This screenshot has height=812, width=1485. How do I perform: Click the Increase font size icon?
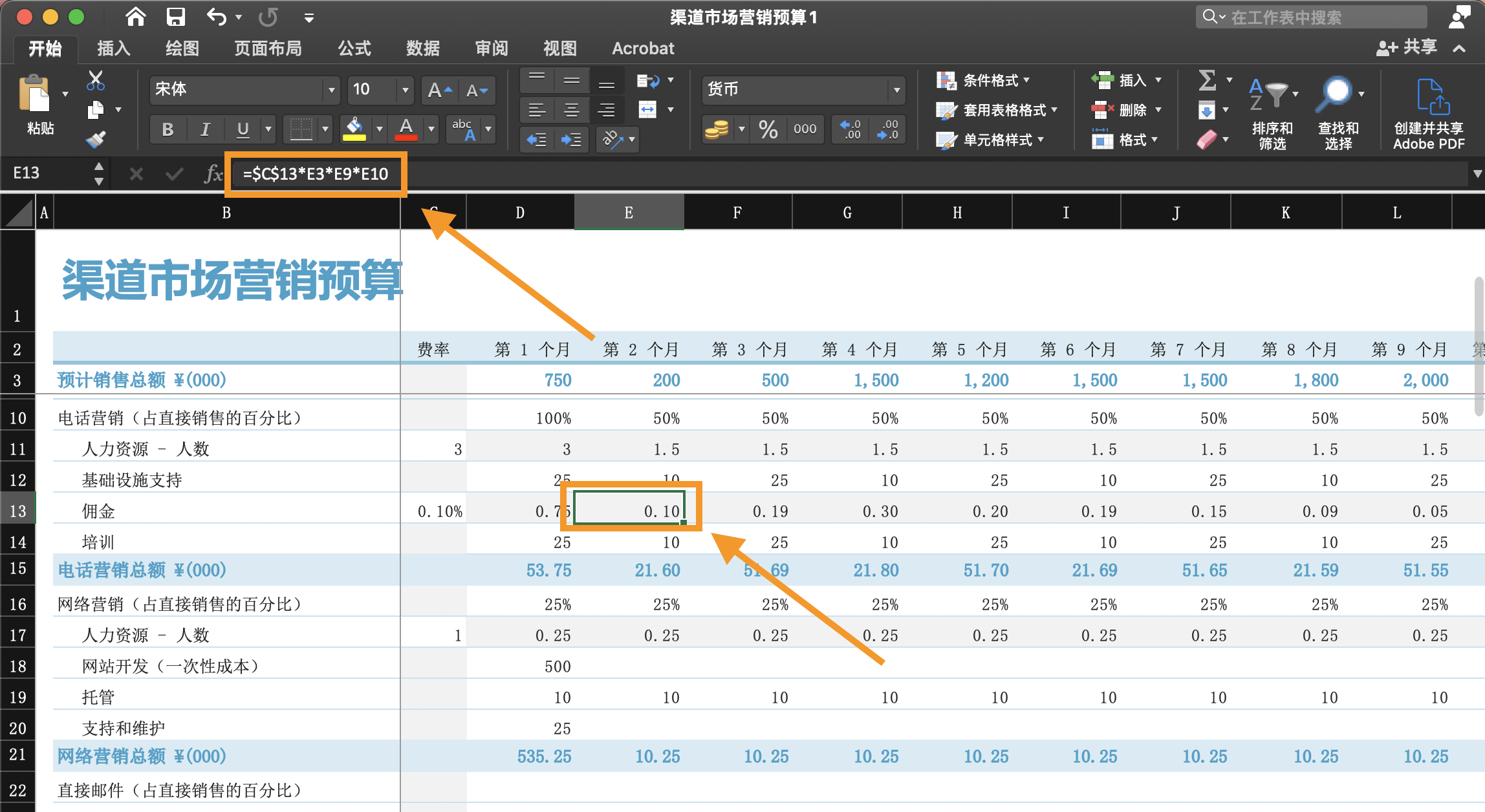[x=439, y=91]
